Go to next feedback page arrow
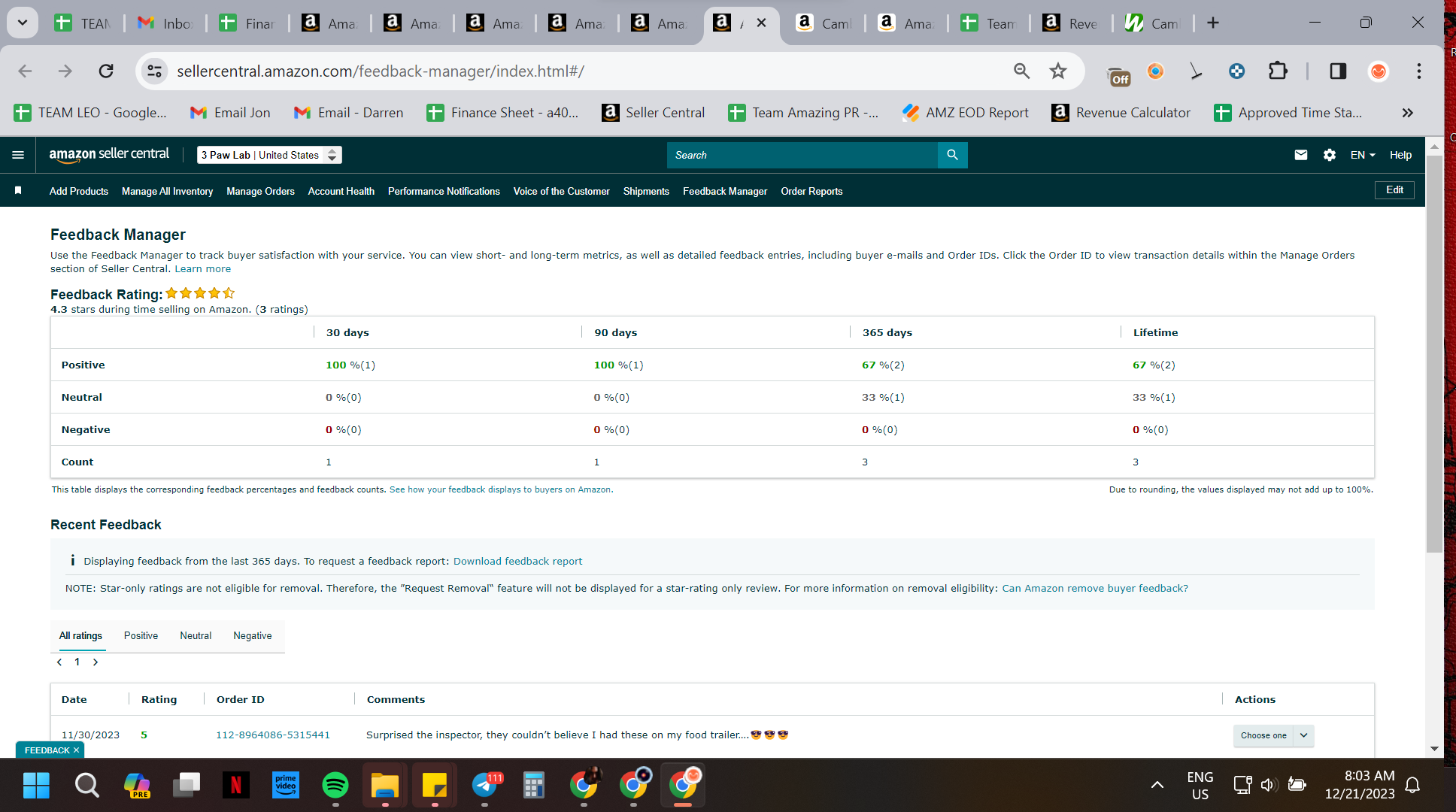This screenshot has width=1456, height=812. click(96, 662)
